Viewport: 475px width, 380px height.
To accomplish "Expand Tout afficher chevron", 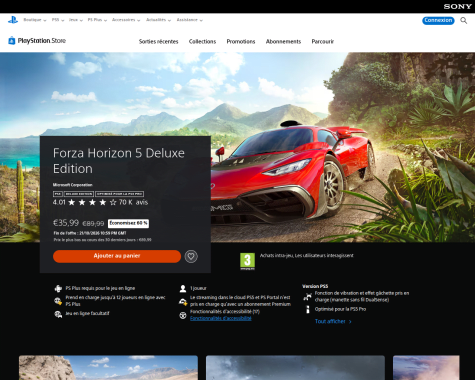I will 350,322.
